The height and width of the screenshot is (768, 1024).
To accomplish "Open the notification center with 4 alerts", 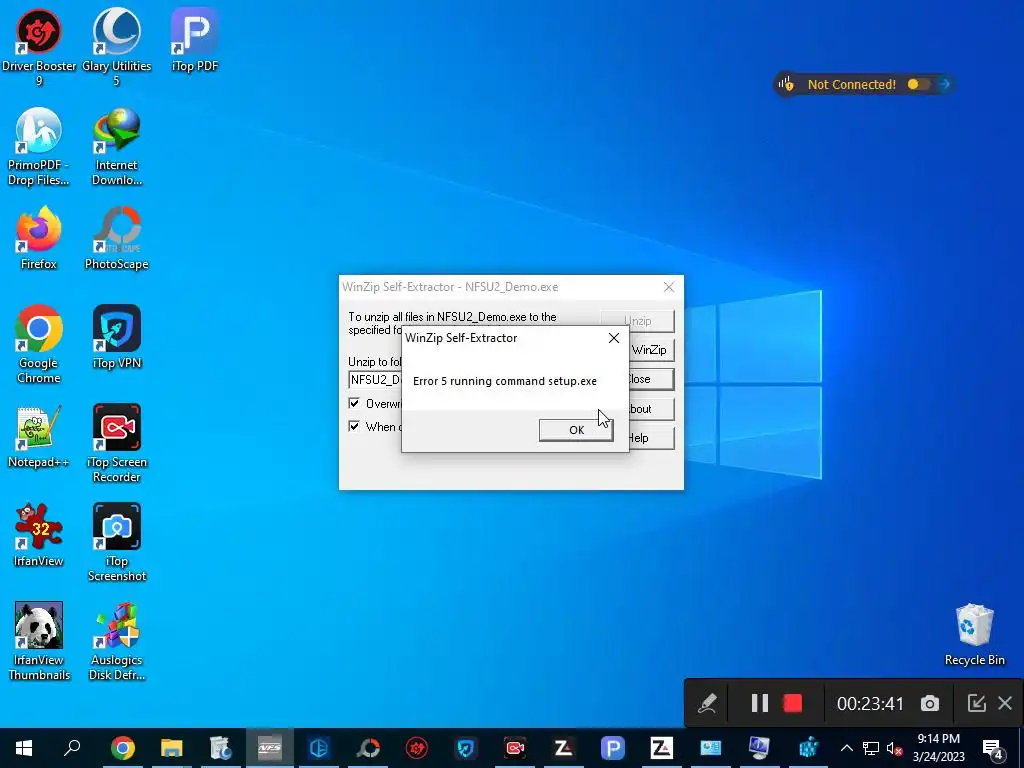I will point(992,748).
